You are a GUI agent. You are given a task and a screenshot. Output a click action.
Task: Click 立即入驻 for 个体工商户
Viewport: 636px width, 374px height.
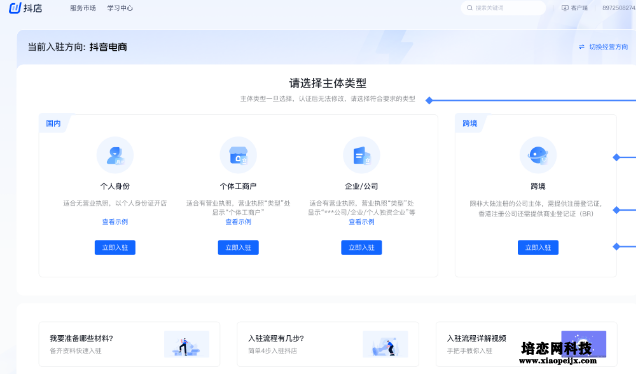coord(238,247)
